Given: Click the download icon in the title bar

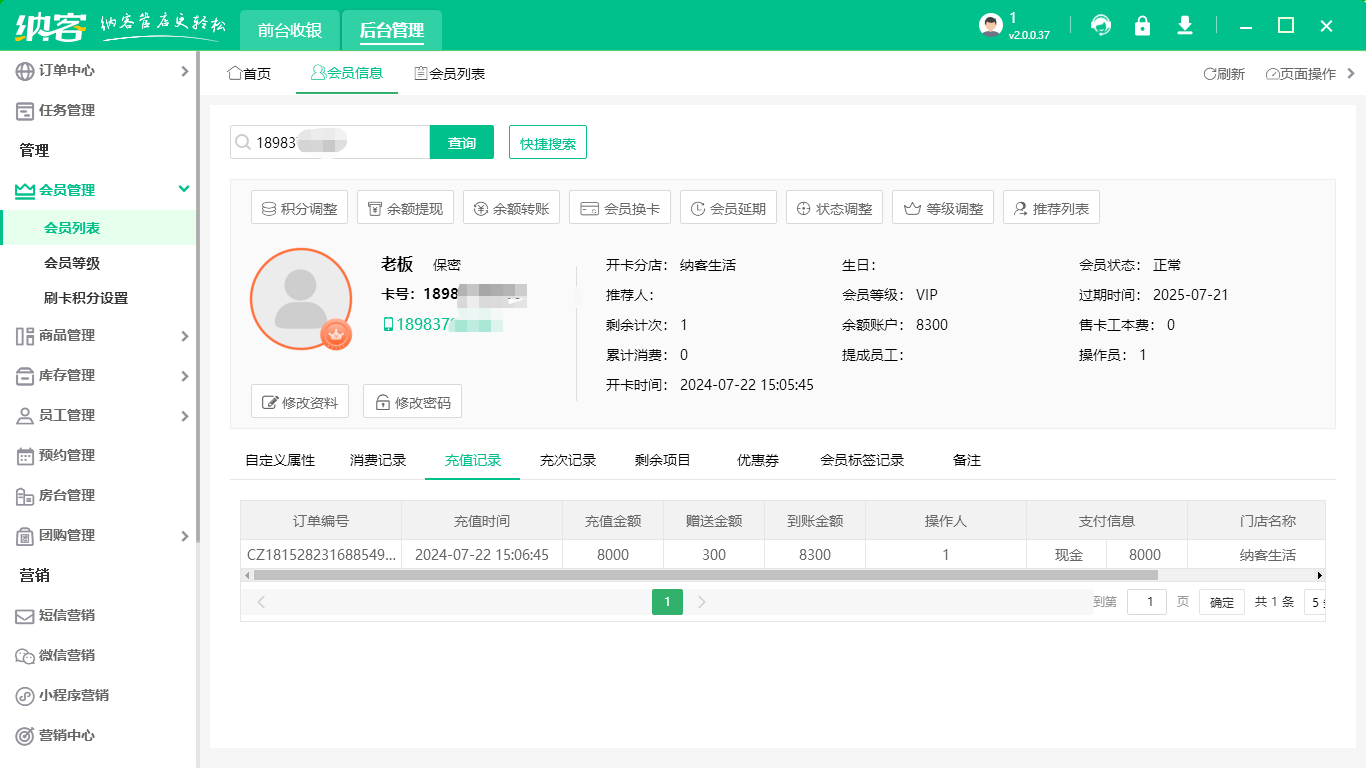Looking at the screenshot, I should pyautogui.click(x=1184, y=25).
